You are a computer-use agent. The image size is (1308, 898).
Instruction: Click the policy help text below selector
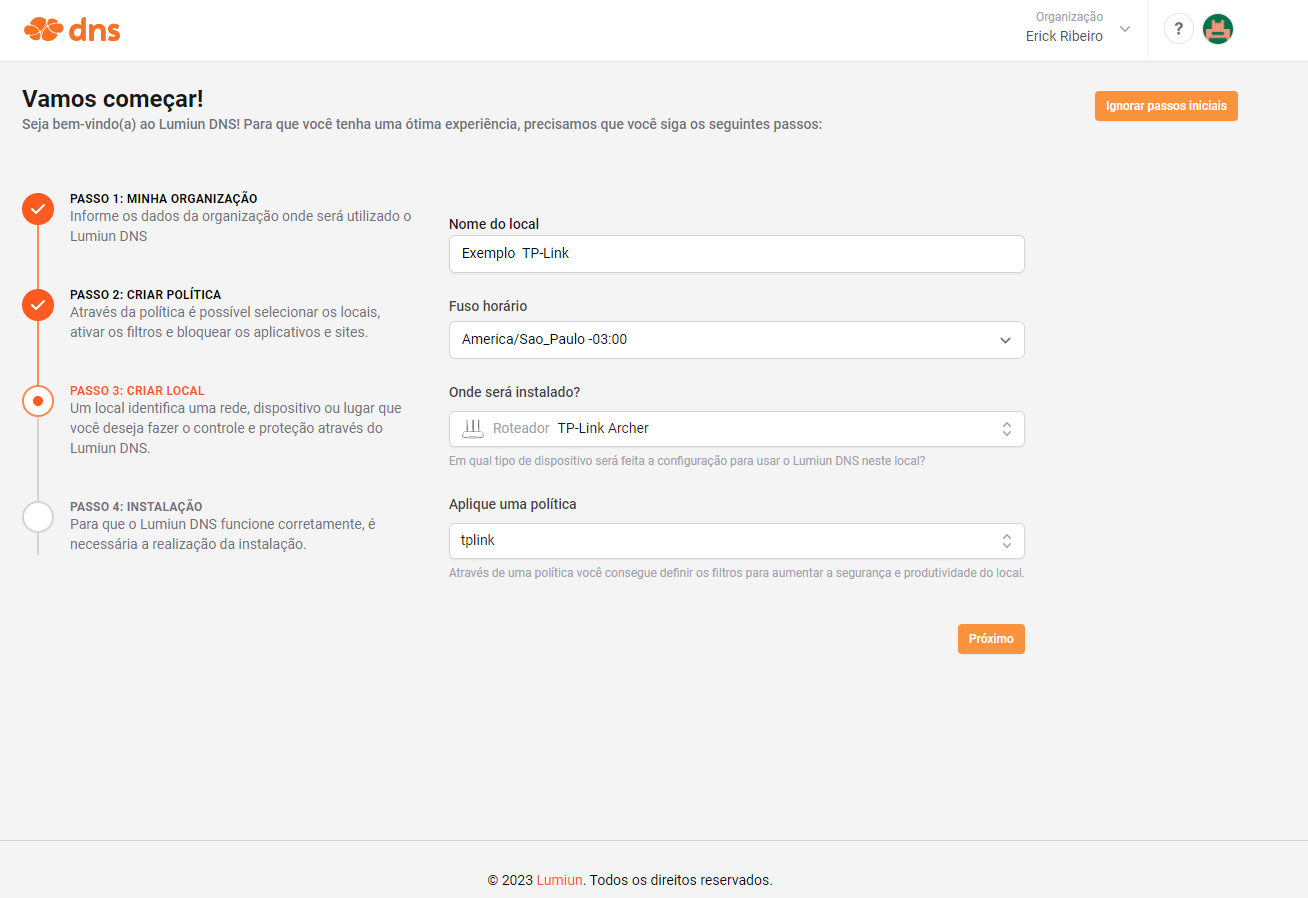click(x=737, y=573)
